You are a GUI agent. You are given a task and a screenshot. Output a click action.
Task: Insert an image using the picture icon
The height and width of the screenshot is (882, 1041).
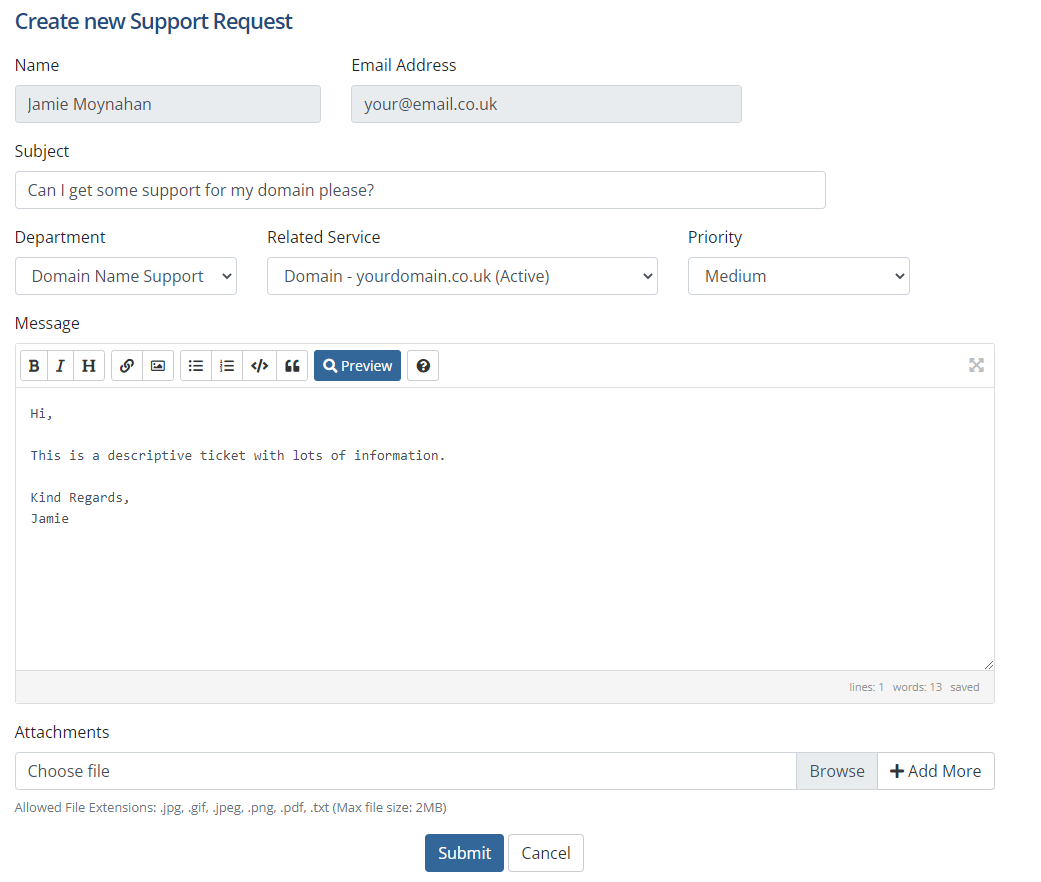click(158, 366)
